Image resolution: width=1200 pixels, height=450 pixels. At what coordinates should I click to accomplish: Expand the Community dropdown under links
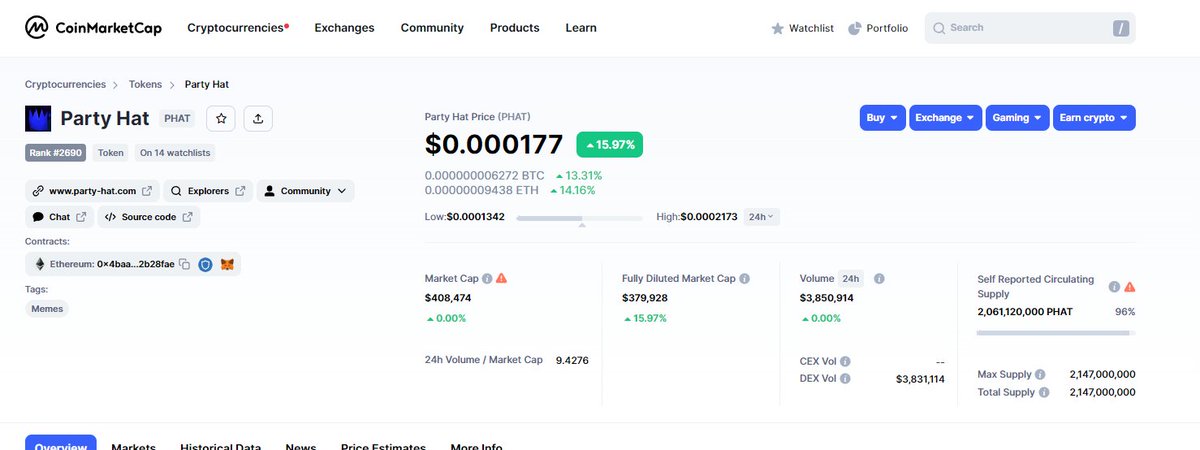click(x=305, y=190)
